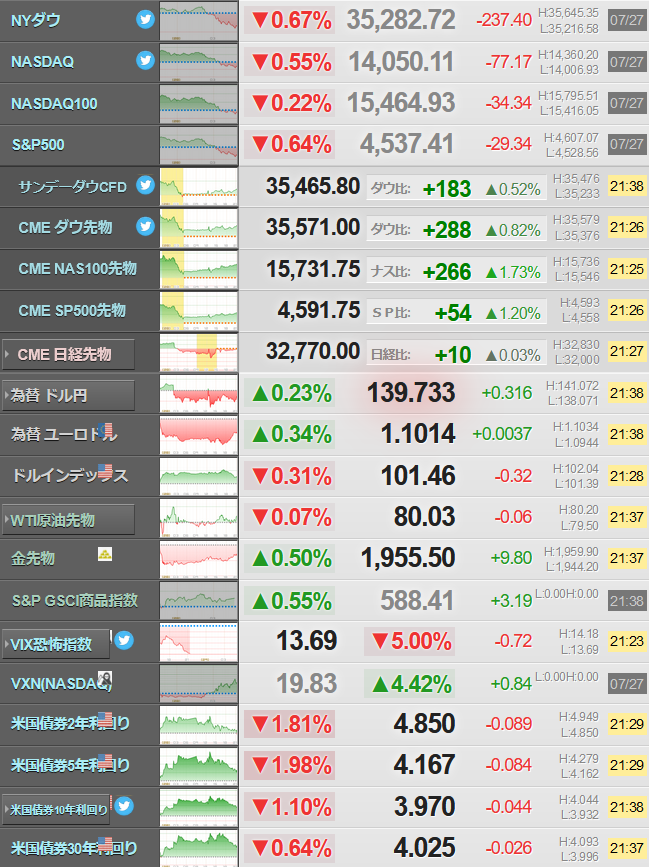Expand the WTI原油先物 button
649x867 pixels.
[x=68, y=520]
